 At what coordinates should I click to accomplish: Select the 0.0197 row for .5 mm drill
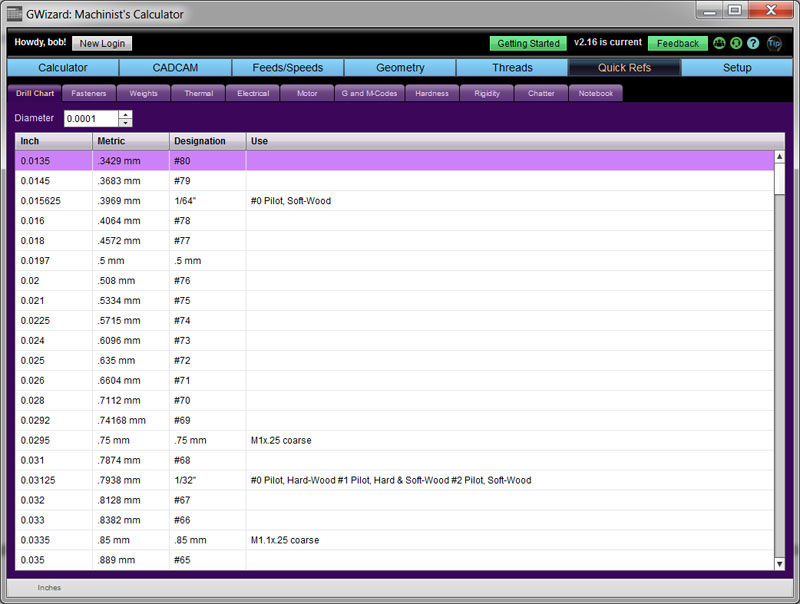394,261
